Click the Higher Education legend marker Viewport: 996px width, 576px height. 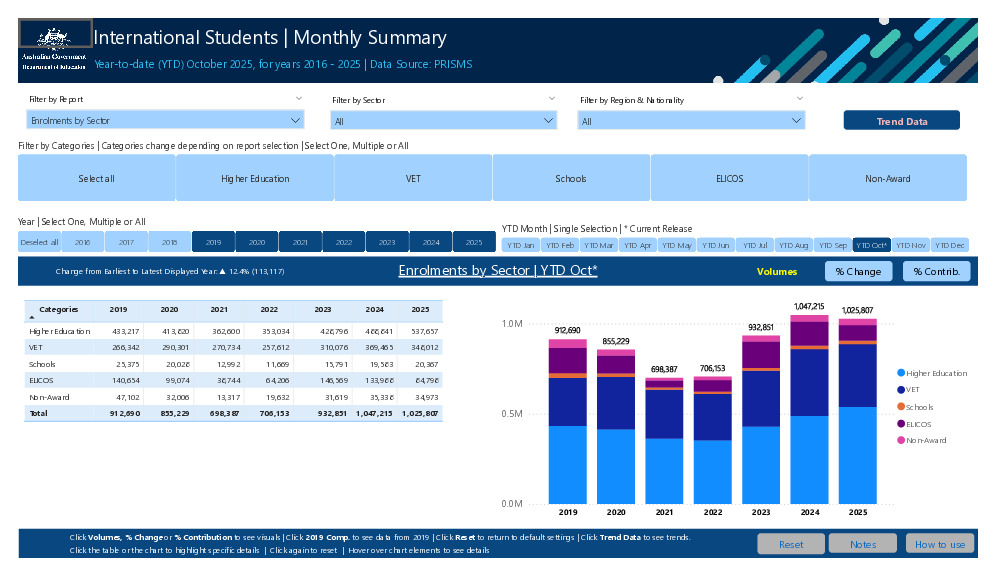tap(901, 373)
